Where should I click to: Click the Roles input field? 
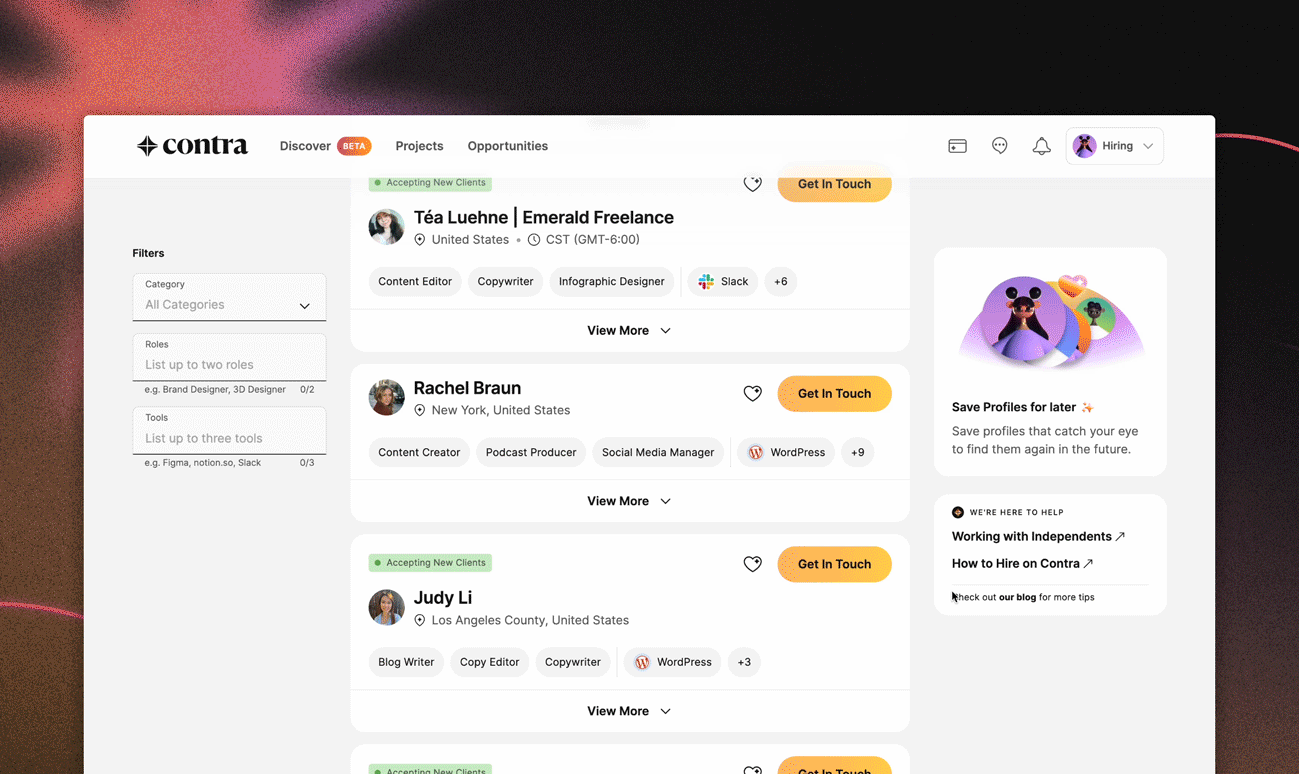(229, 357)
